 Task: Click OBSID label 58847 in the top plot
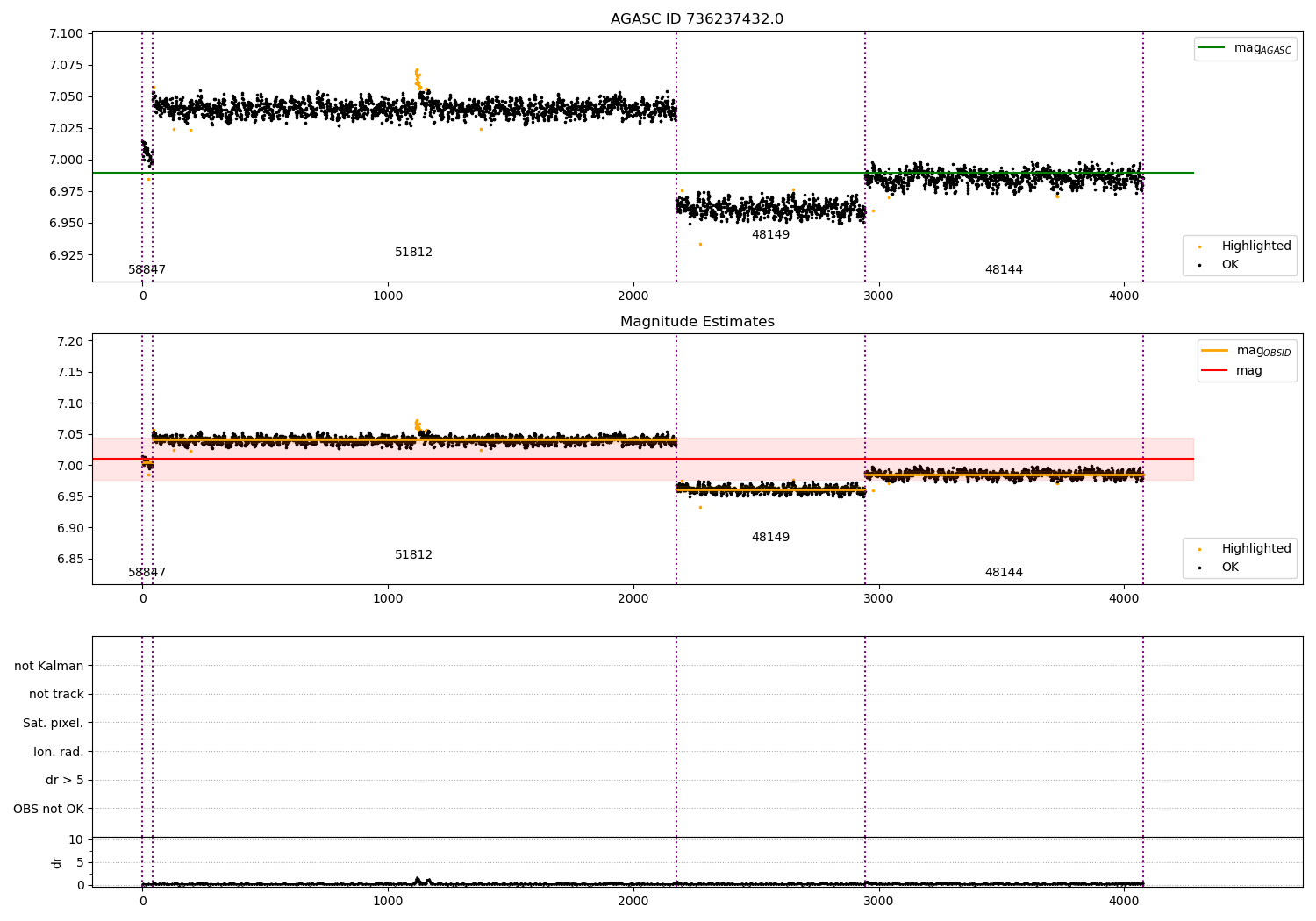[x=147, y=270]
